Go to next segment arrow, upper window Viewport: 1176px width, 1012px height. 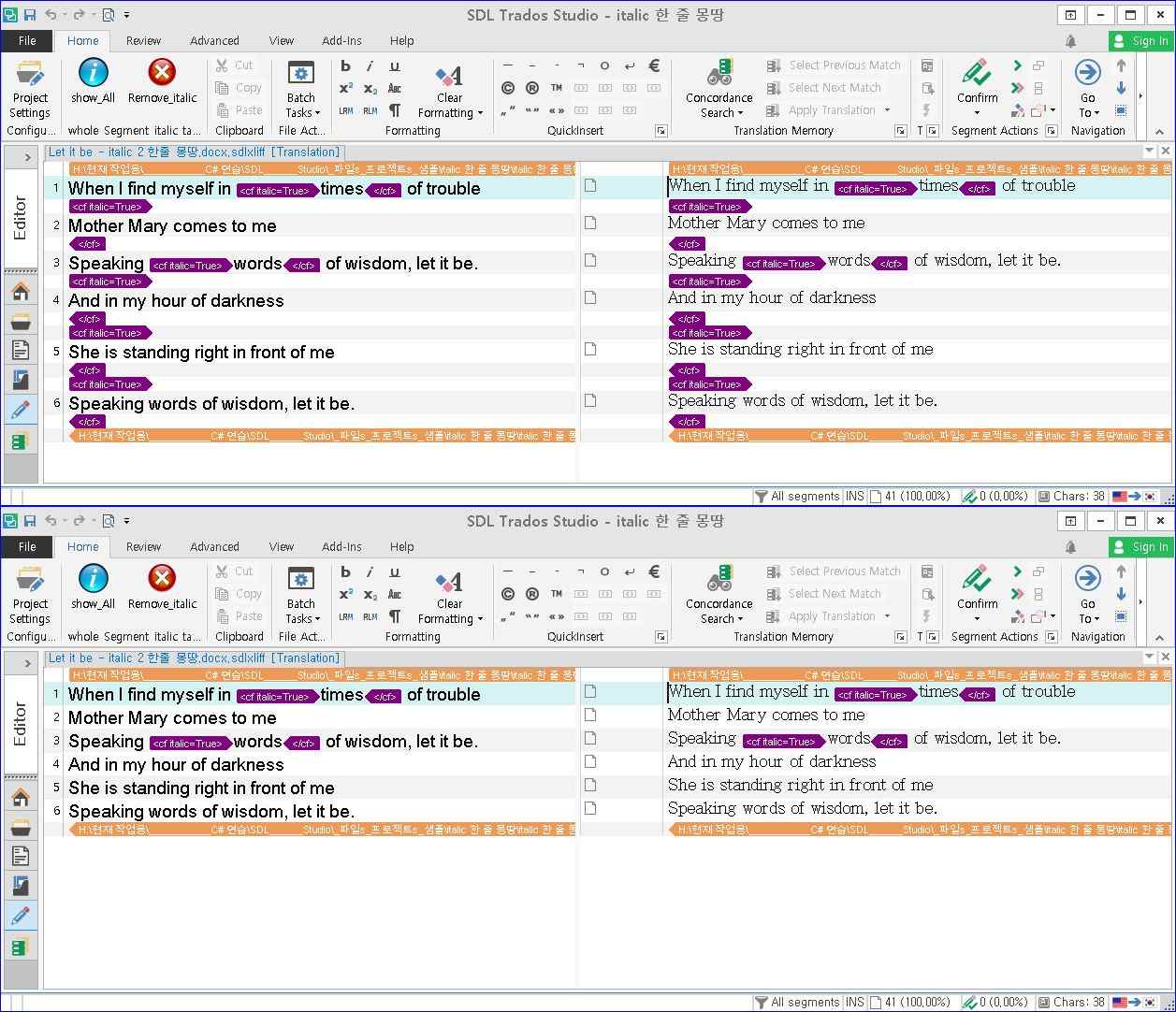click(1121, 88)
